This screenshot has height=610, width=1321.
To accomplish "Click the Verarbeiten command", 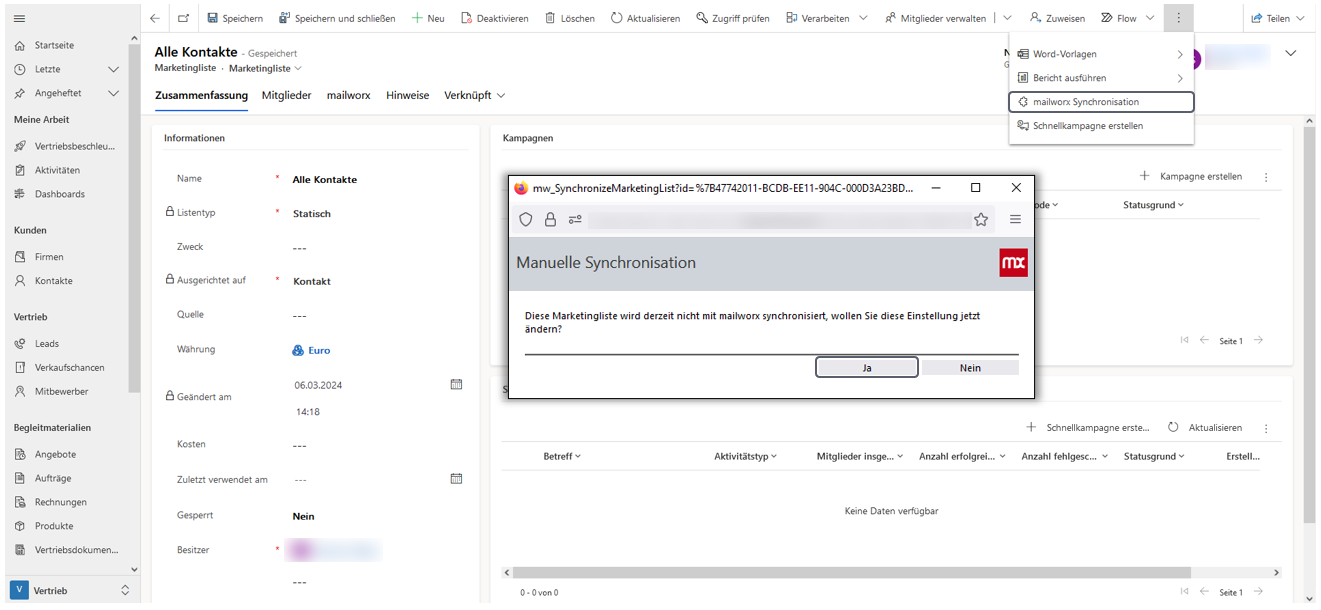I will pyautogui.click(x=817, y=18).
